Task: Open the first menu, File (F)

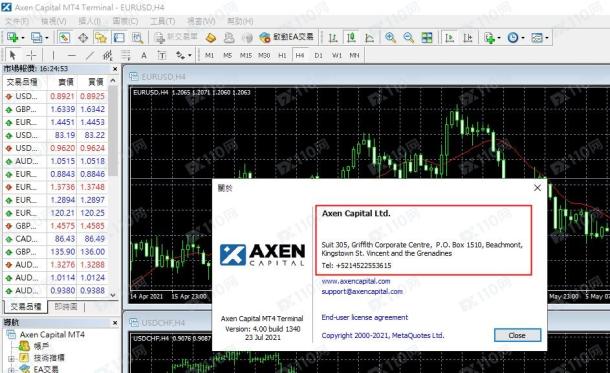Action: point(18,21)
